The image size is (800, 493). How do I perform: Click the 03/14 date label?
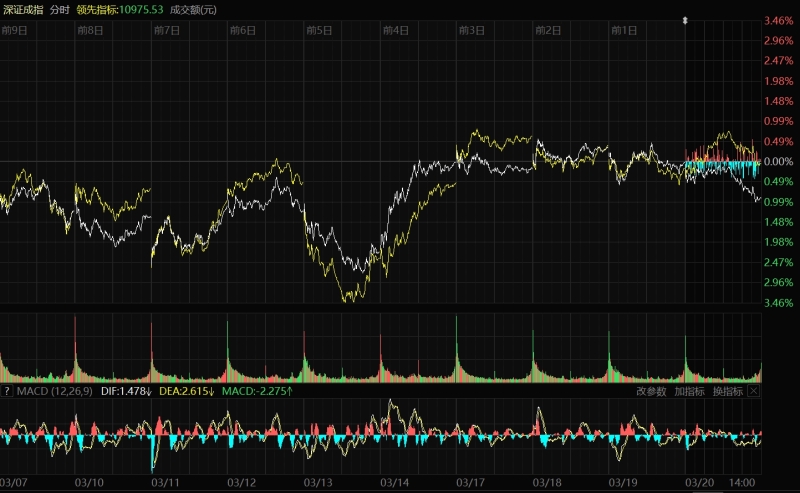394,483
